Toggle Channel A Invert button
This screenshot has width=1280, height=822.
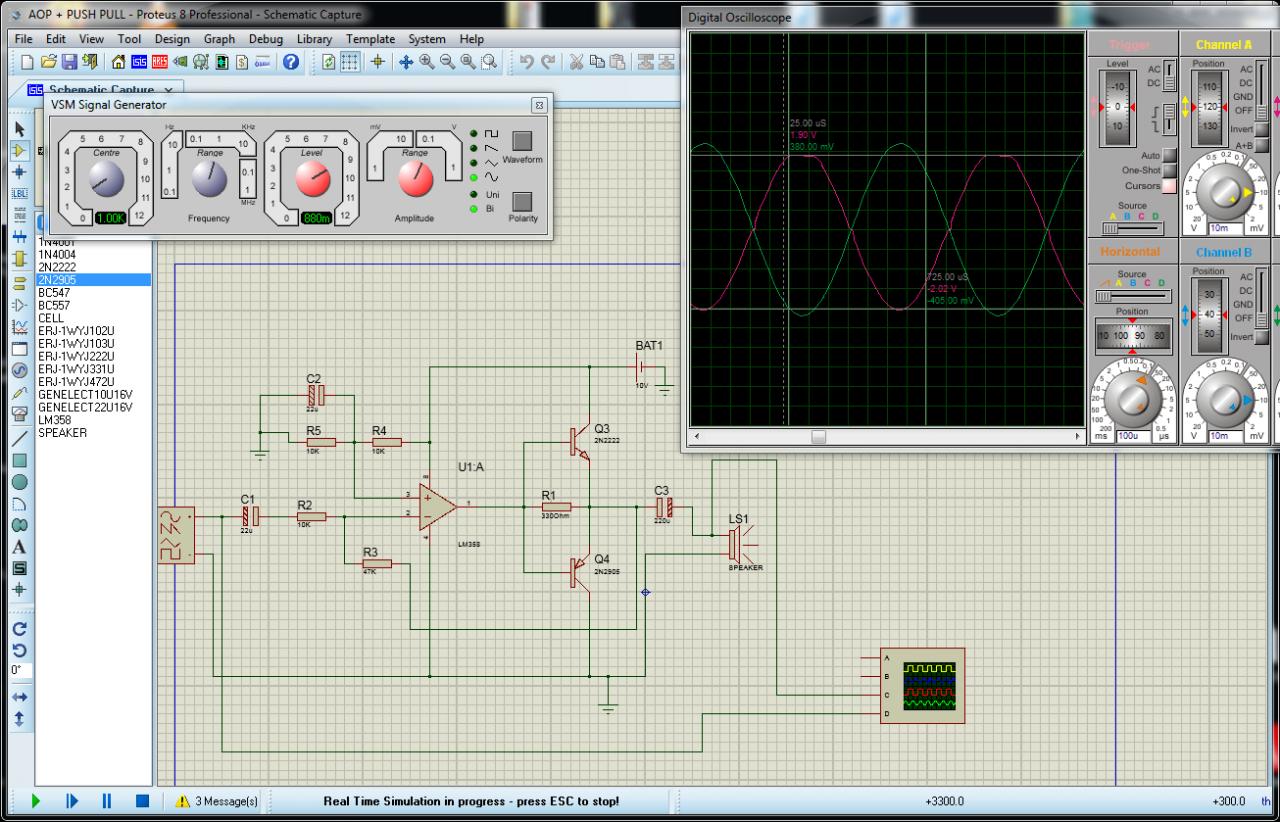(1262, 129)
